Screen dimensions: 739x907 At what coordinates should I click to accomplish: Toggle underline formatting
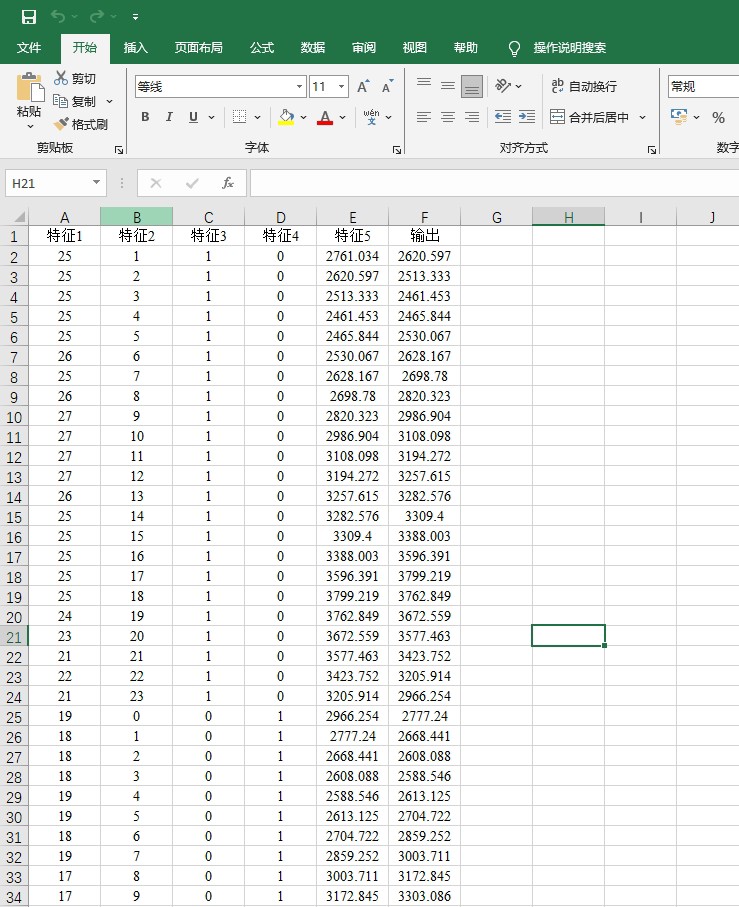point(193,117)
